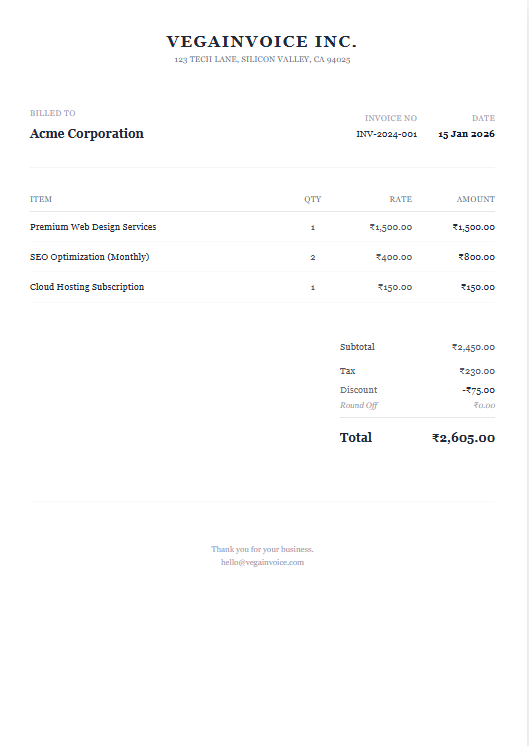Click the 'Round Off' label
The height and width of the screenshot is (746, 529).
(359, 405)
